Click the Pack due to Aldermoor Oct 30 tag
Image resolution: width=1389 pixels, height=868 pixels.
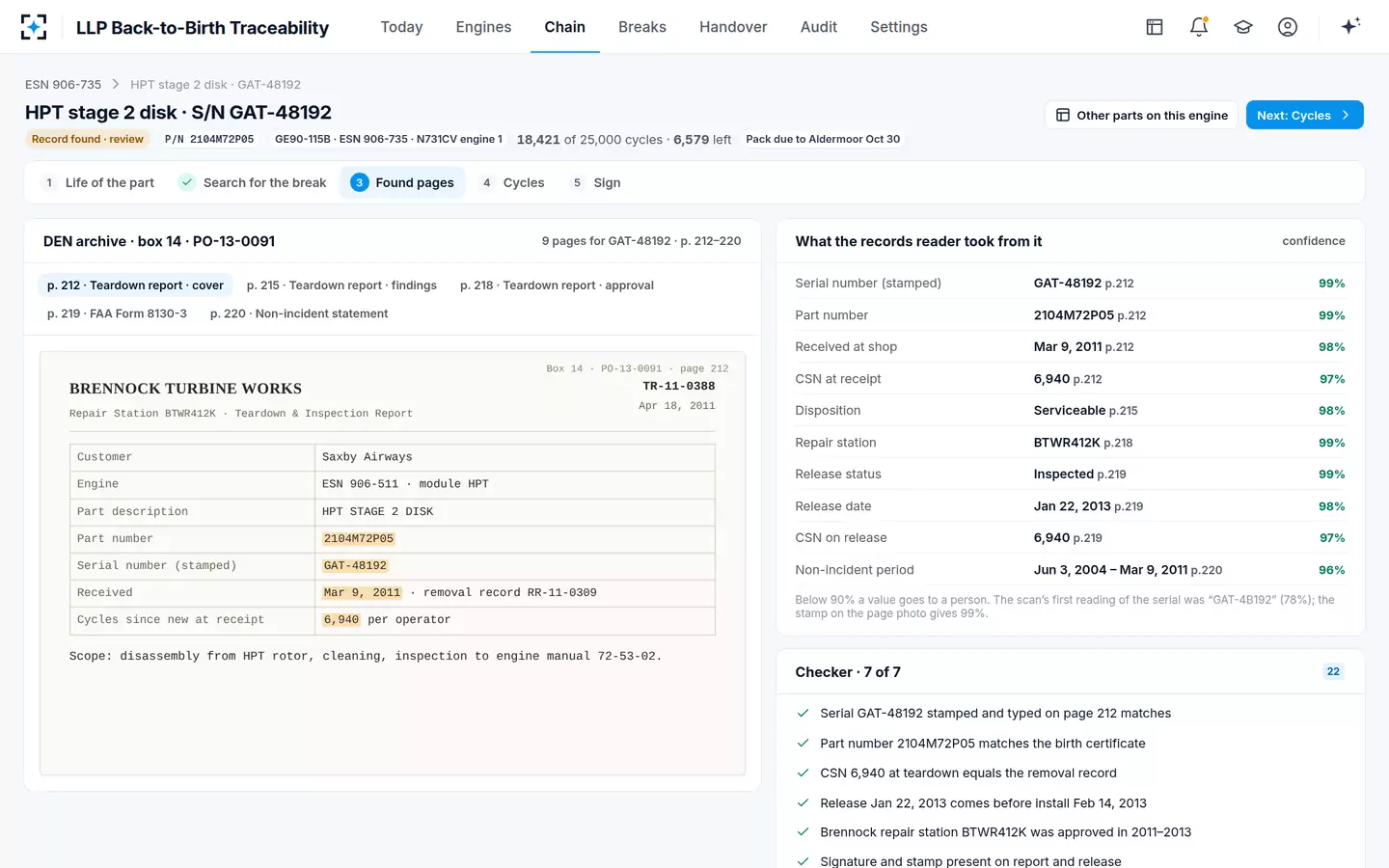[x=823, y=139]
